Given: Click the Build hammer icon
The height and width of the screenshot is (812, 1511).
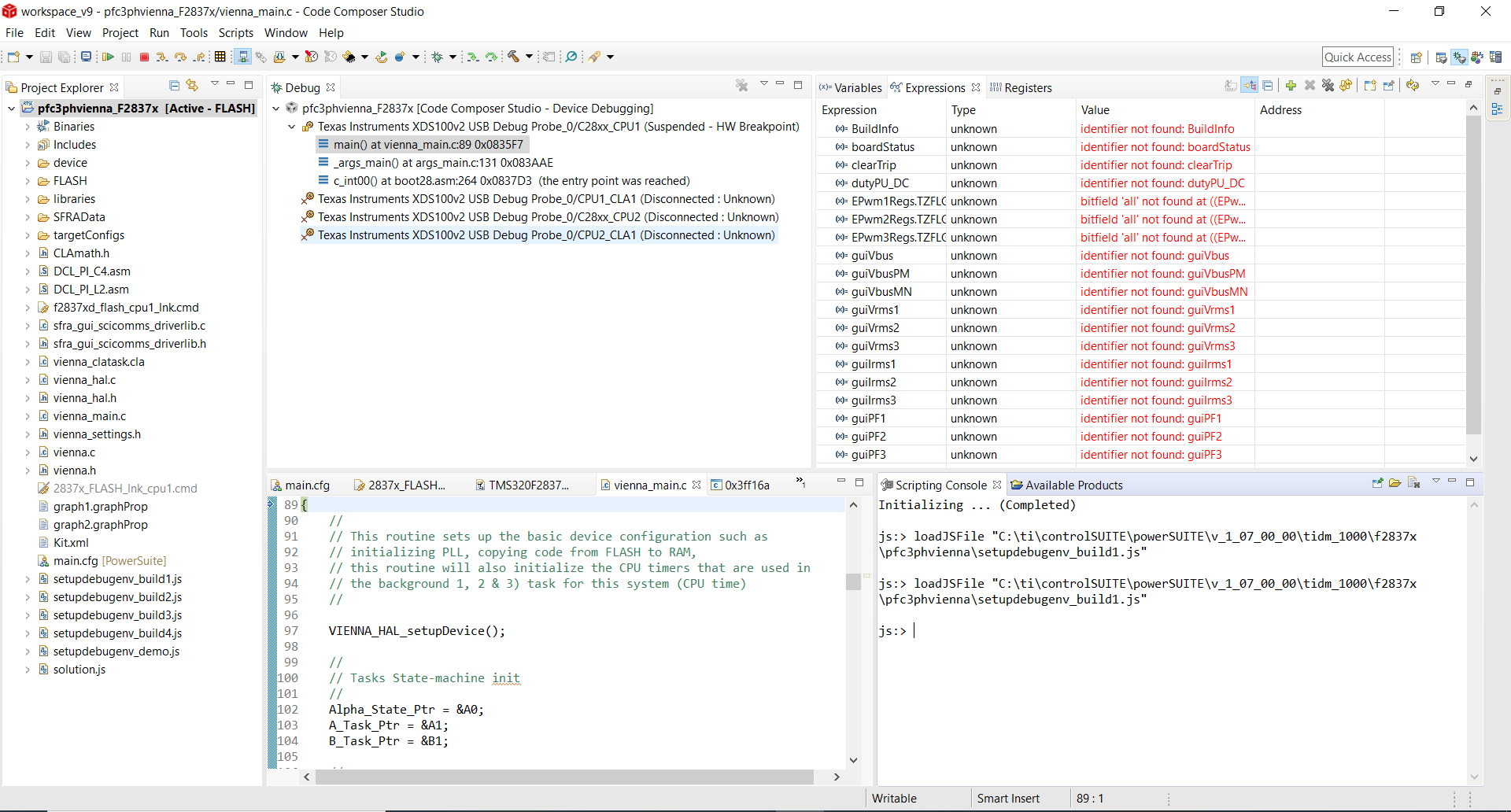Looking at the screenshot, I should (513, 57).
